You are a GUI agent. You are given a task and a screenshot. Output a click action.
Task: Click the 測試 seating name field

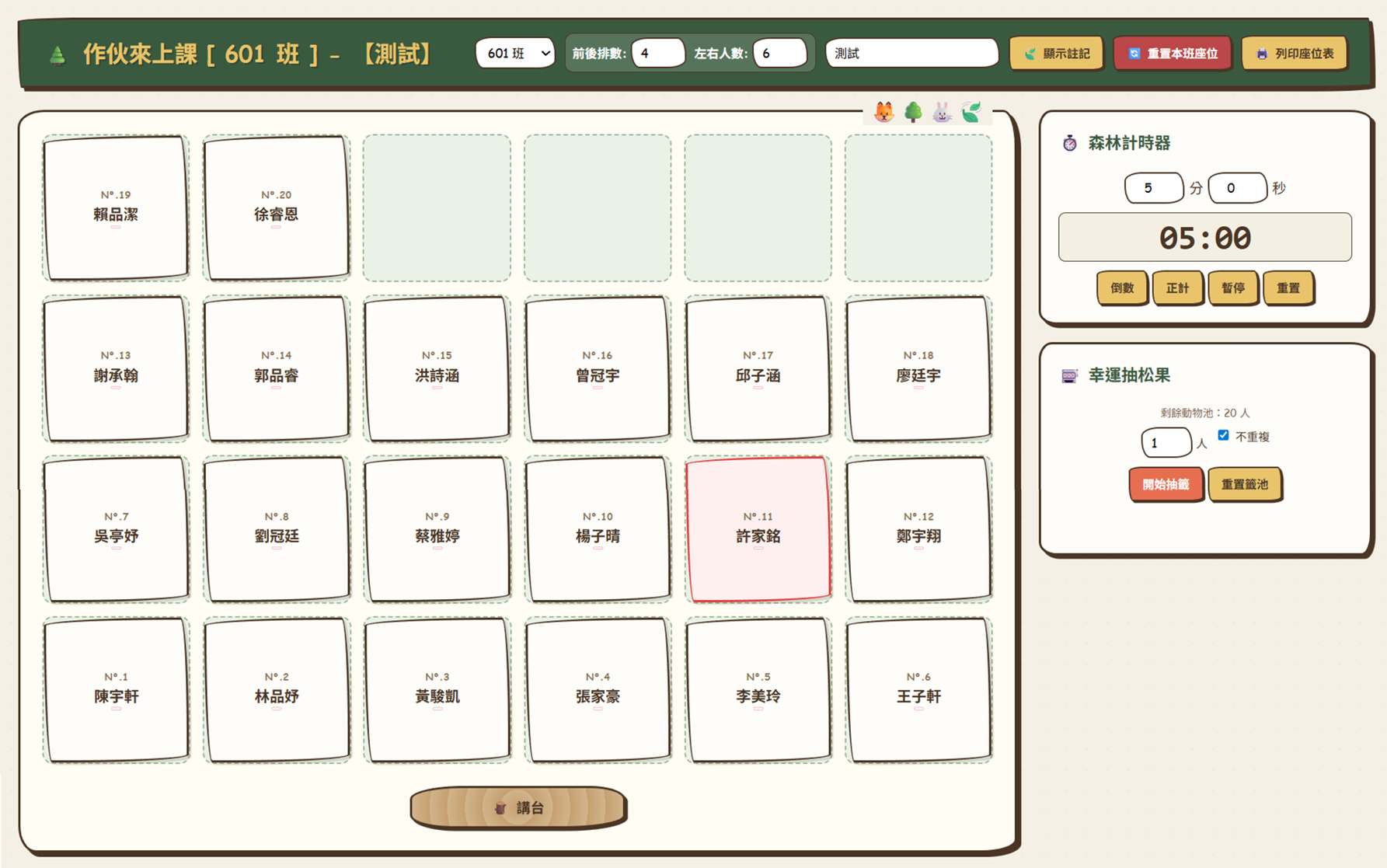pyautogui.click(x=911, y=54)
